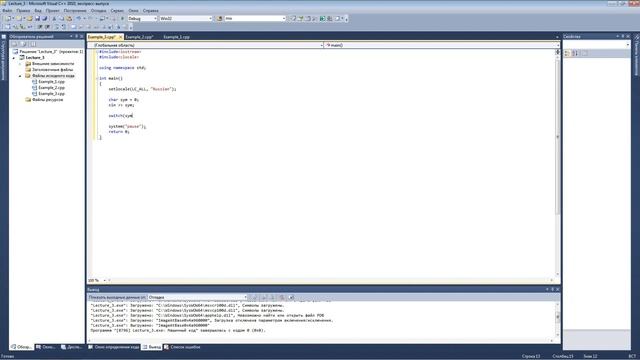Click the green toolbar icon right of search box
The height and width of the screenshot is (360, 640).
tap(322, 18)
